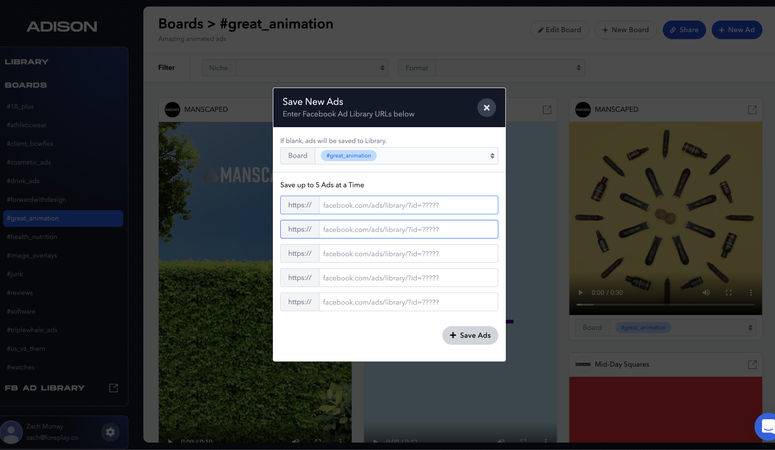Select the #cosmetic_ads board
This screenshot has width=775, height=450.
click(x=29, y=162)
